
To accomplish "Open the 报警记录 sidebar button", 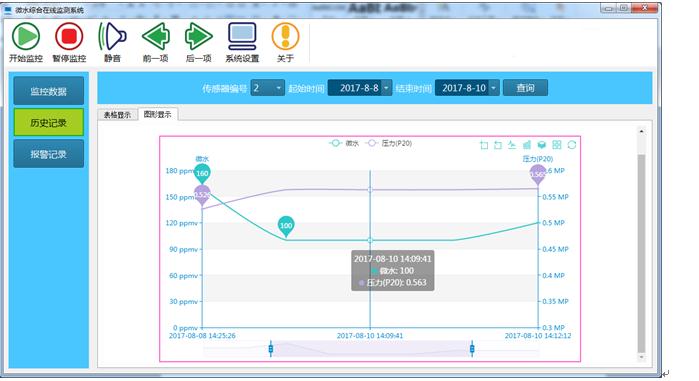I will pos(49,154).
